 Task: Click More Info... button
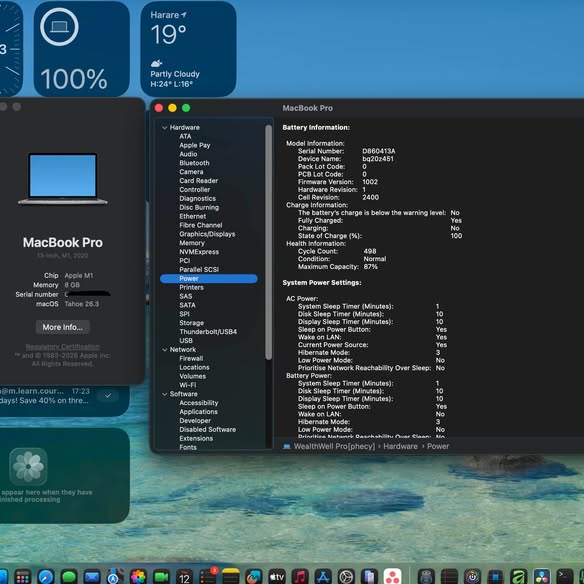pos(63,327)
